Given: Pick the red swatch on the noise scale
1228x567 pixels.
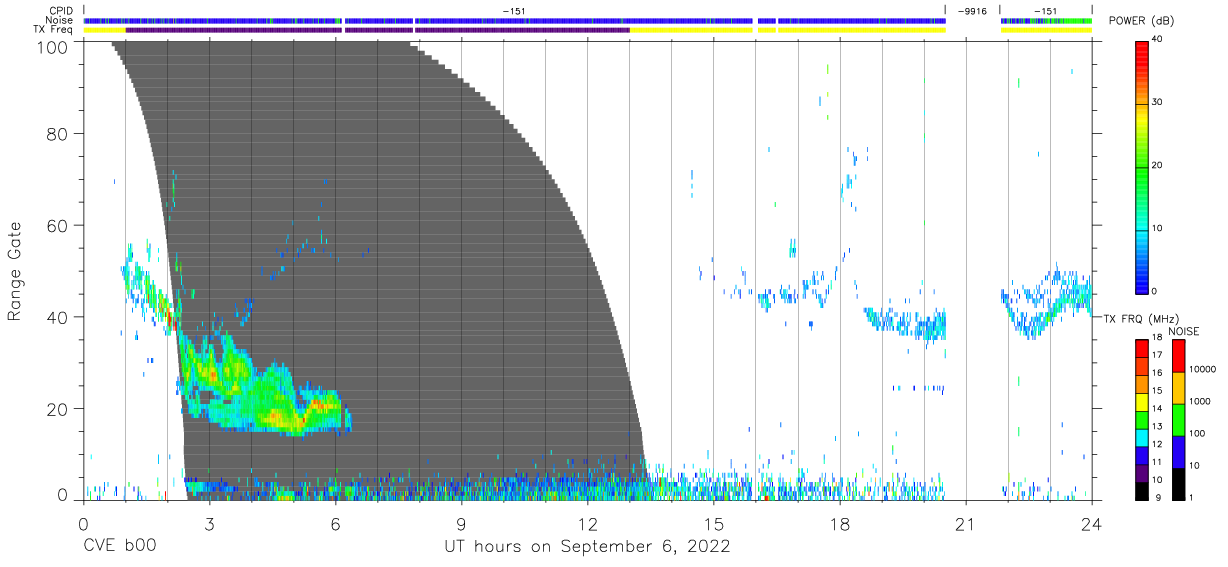Looking at the screenshot, I should click(x=1178, y=356).
